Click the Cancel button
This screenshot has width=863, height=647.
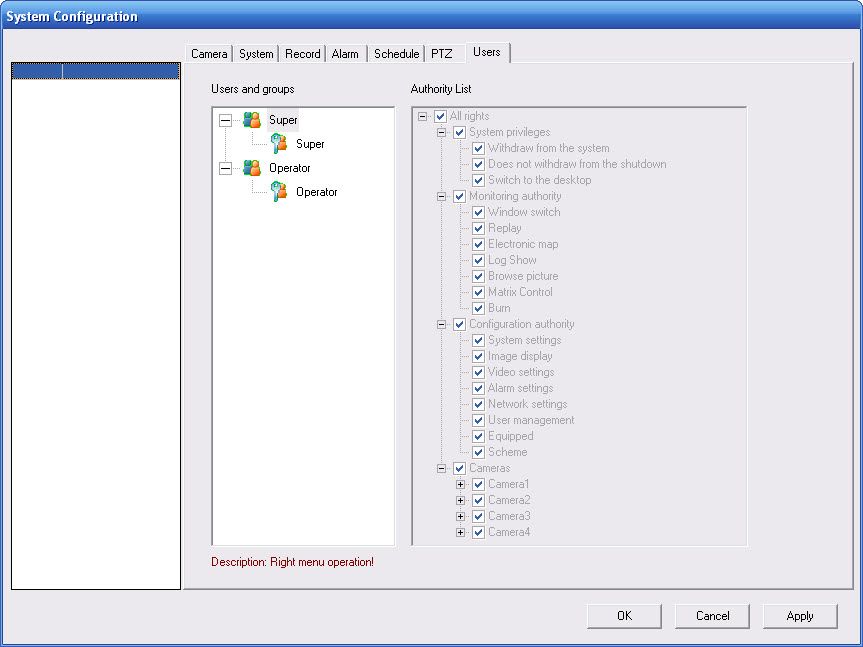pyautogui.click(x=712, y=616)
